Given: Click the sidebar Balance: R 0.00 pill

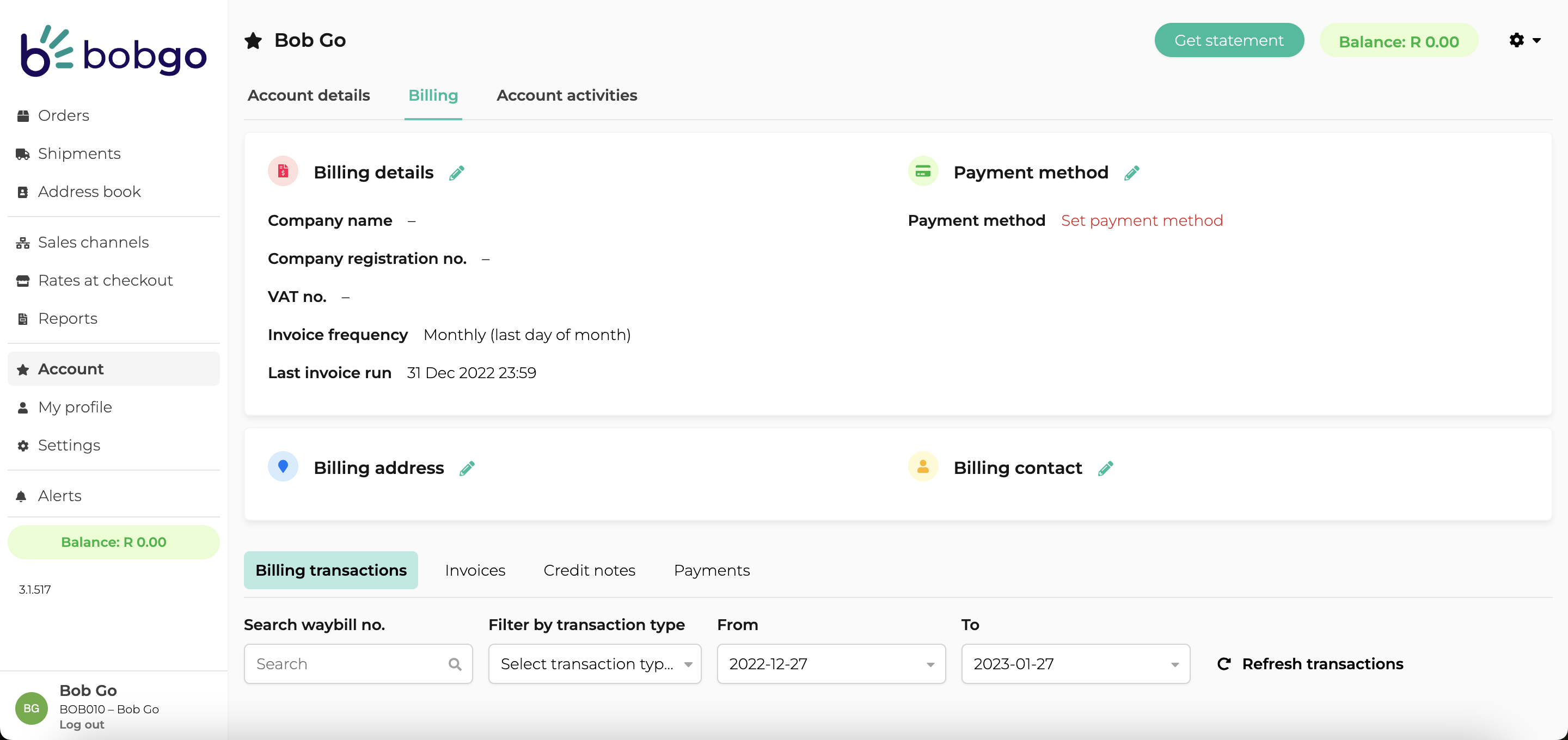Looking at the screenshot, I should click(113, 541).
